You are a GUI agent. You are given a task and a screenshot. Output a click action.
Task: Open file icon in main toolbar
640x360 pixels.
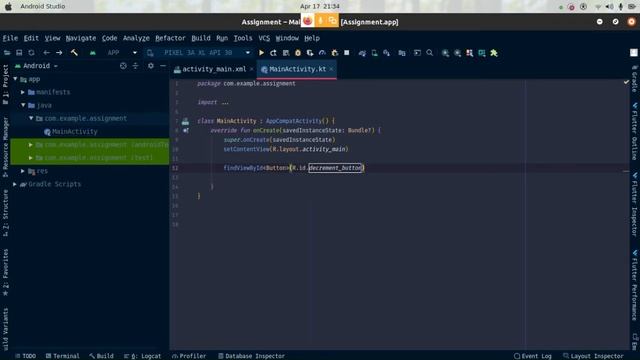pos(7,53)
